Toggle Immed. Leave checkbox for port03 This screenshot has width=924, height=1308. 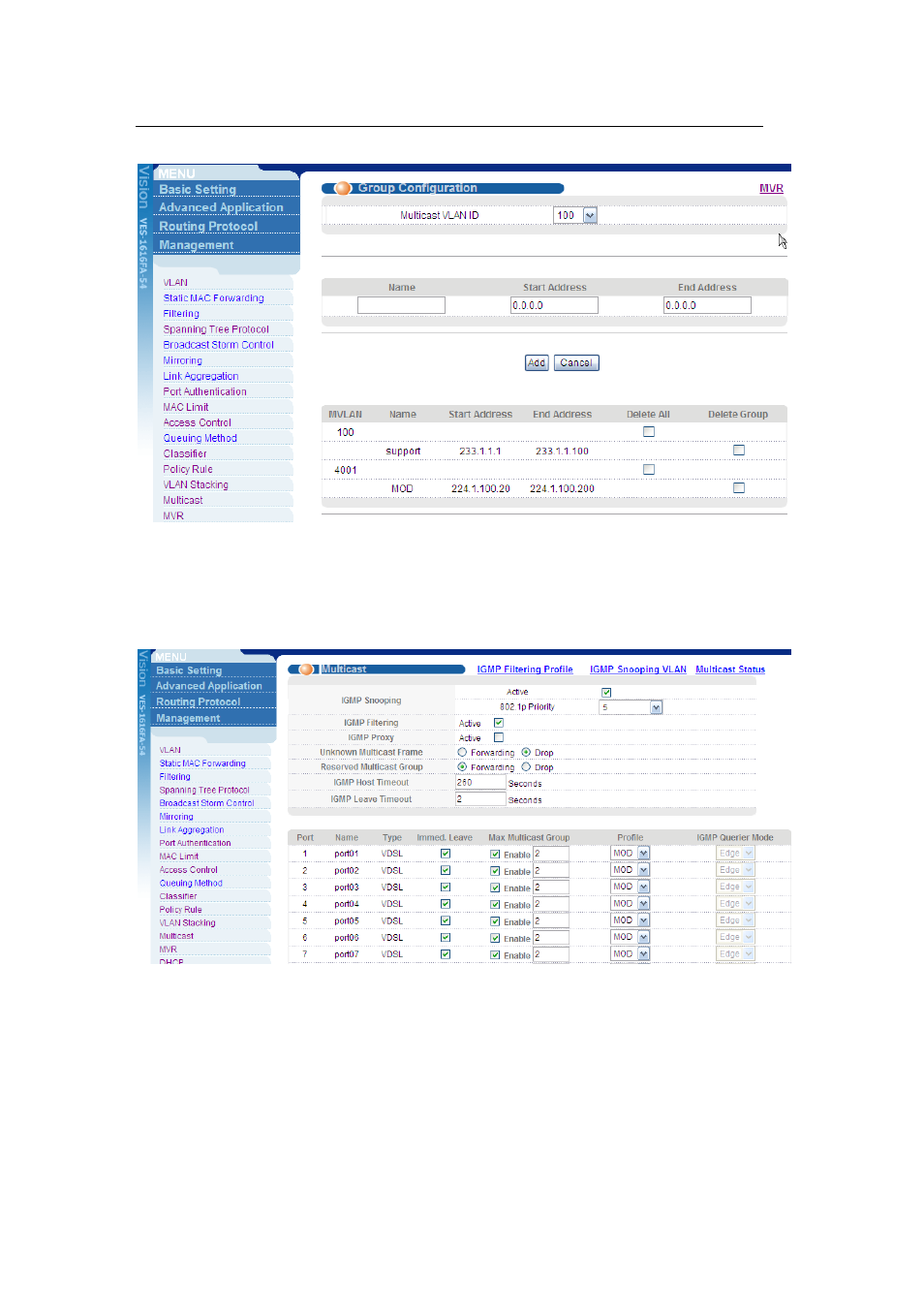(x=446, y=888)
